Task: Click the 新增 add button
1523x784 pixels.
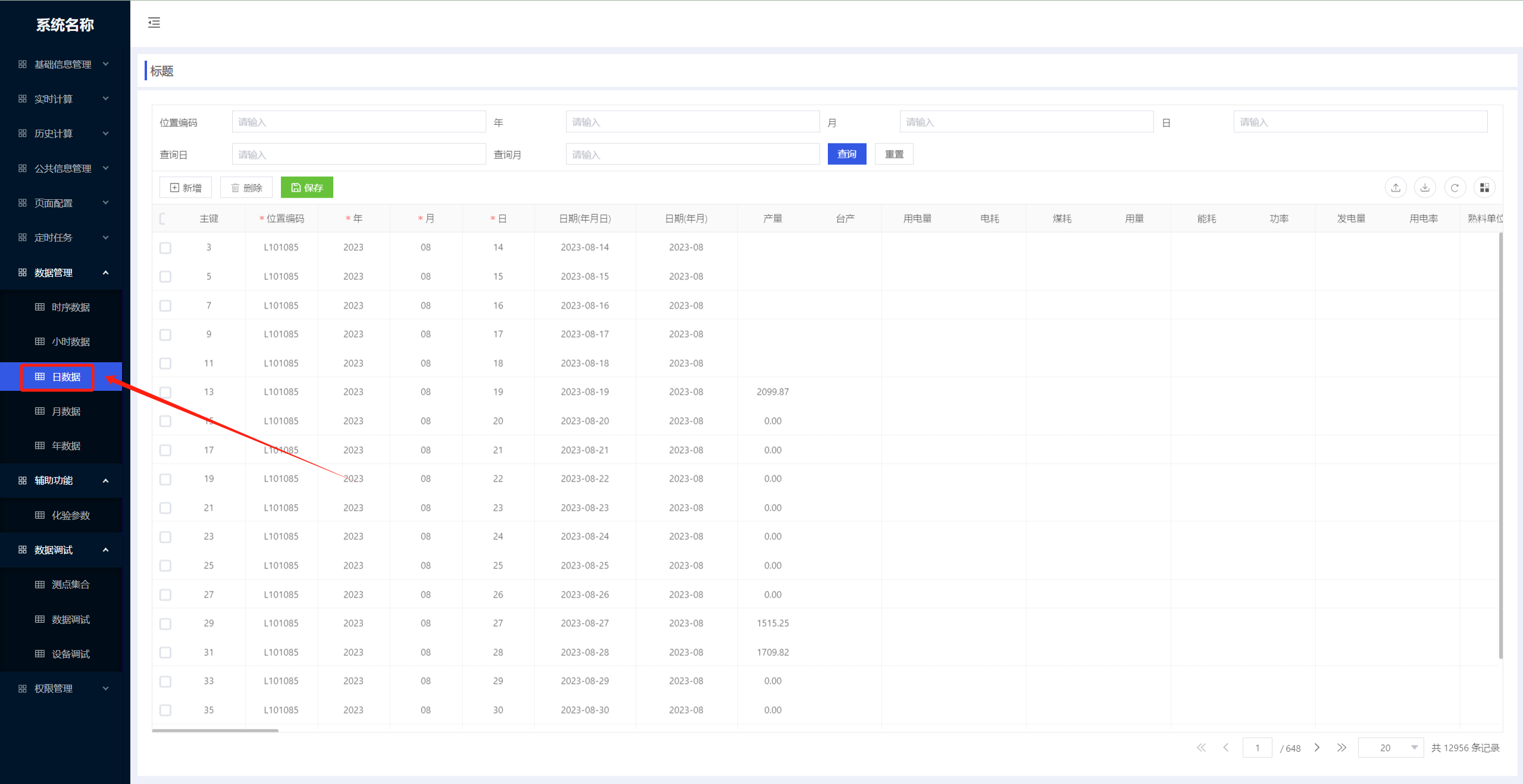Action: (186, 188)
